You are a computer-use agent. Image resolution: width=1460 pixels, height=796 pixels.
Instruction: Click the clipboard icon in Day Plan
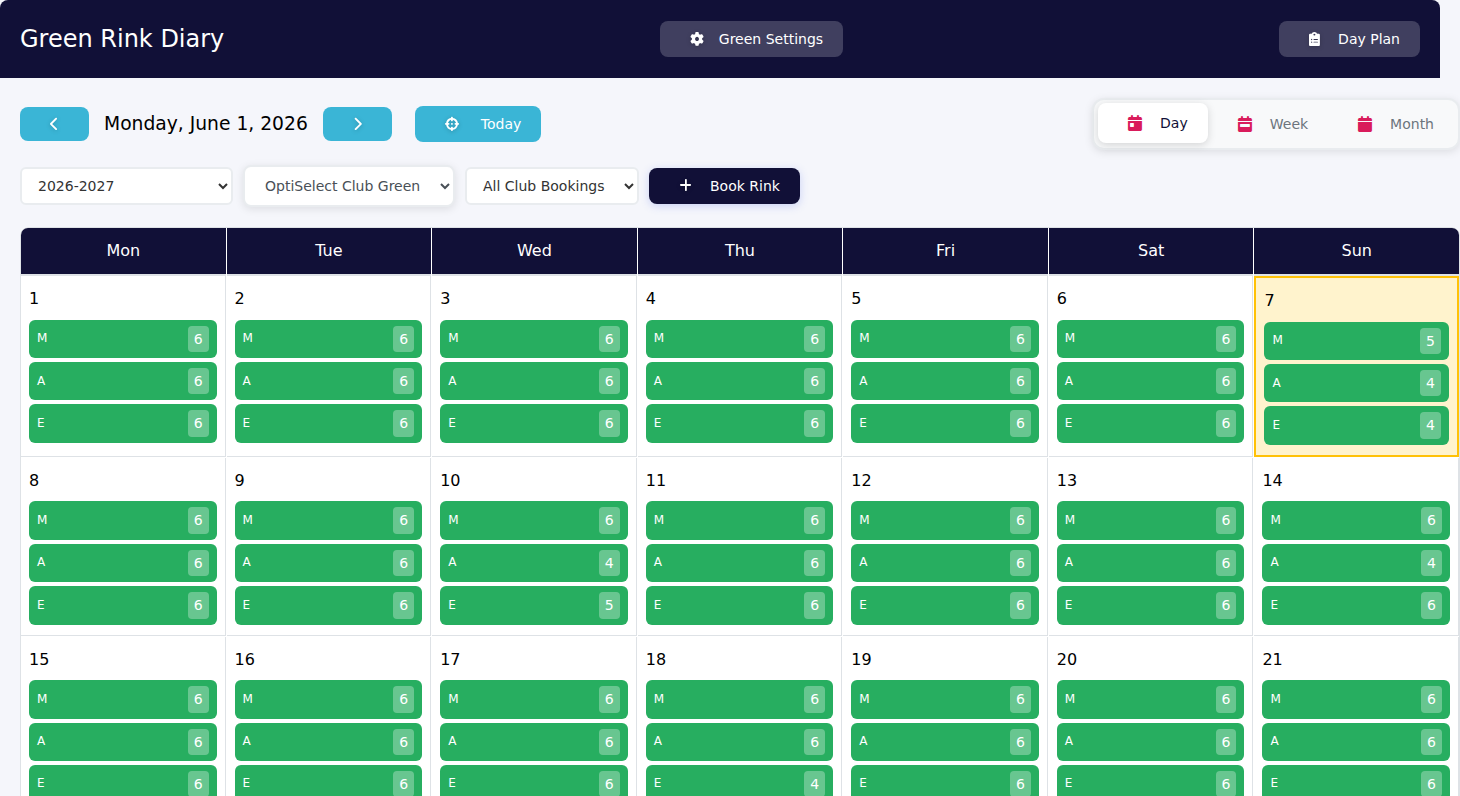coord(1314,39)
